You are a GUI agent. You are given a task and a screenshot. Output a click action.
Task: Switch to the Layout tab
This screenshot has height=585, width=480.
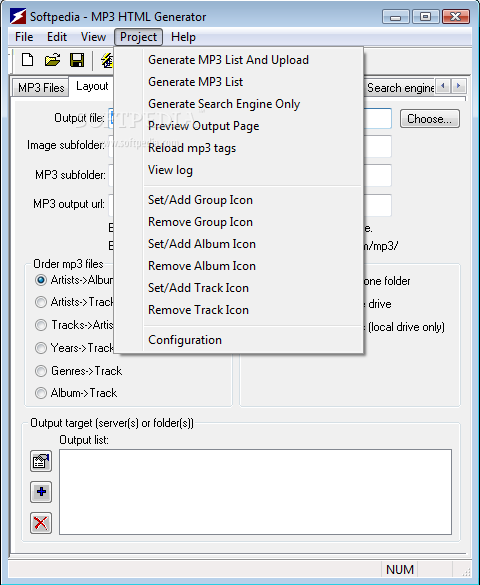click(92, 86)
